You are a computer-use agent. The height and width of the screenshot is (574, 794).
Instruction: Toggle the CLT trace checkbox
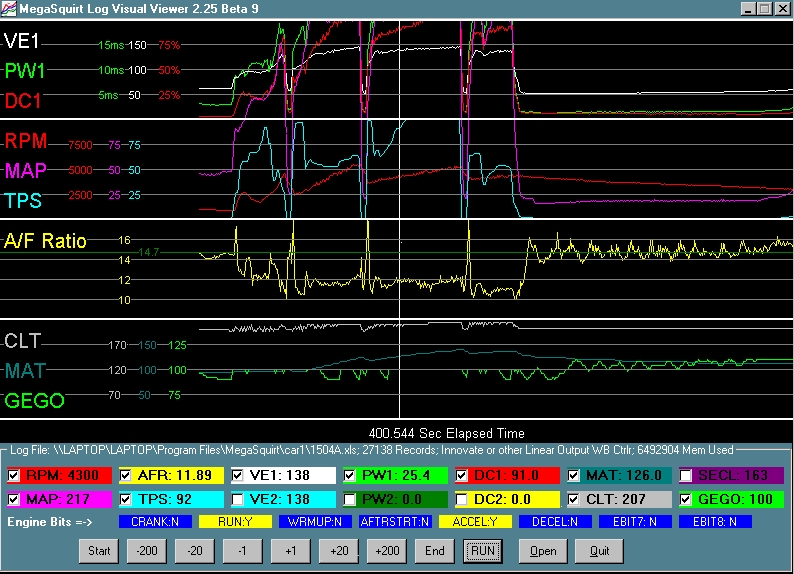click(x=573, y=500)
